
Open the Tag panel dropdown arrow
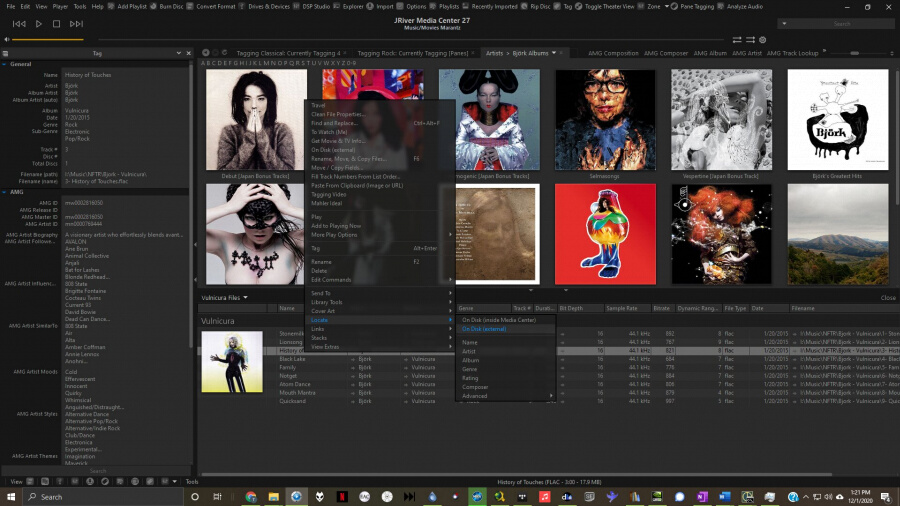(x=179, y=53)
